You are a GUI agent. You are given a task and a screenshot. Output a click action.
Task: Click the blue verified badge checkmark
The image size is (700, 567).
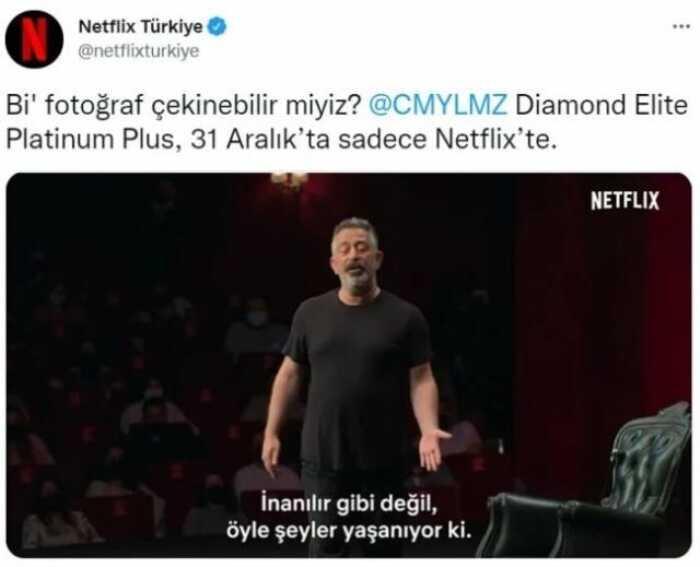point(217,27)
